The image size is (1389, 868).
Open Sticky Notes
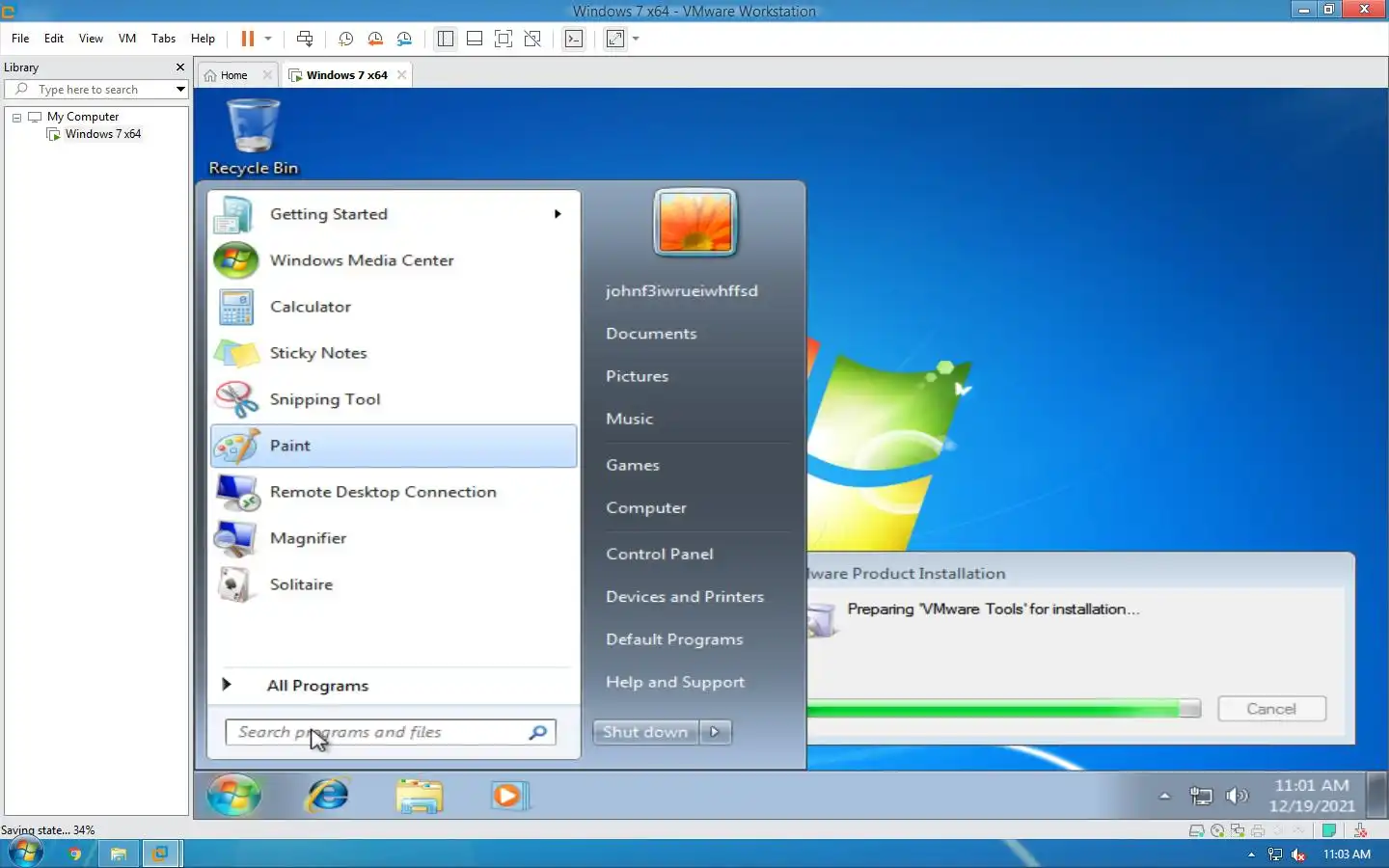(394, 353)
